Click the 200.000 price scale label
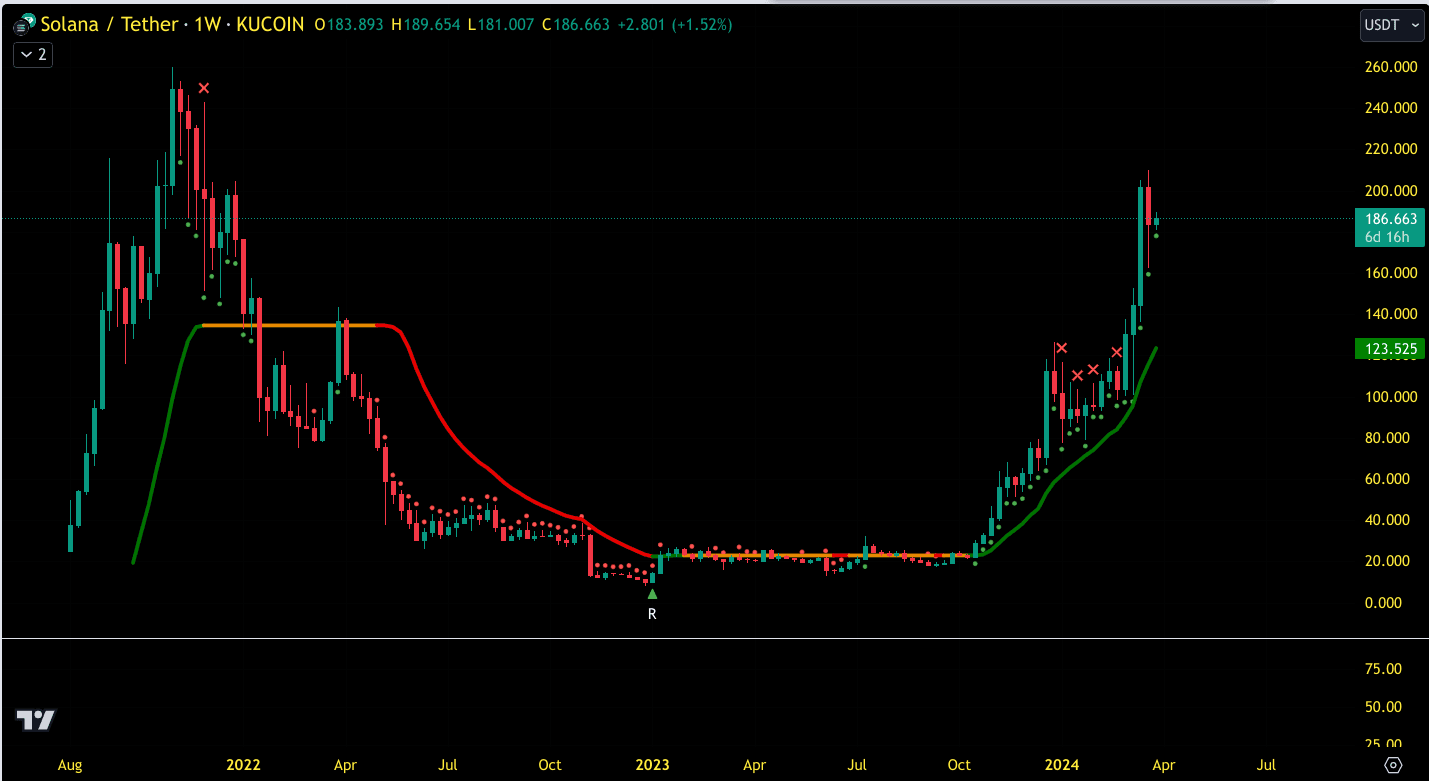This screenshot has width=1429, height=781. click(x=1391, y=191)
